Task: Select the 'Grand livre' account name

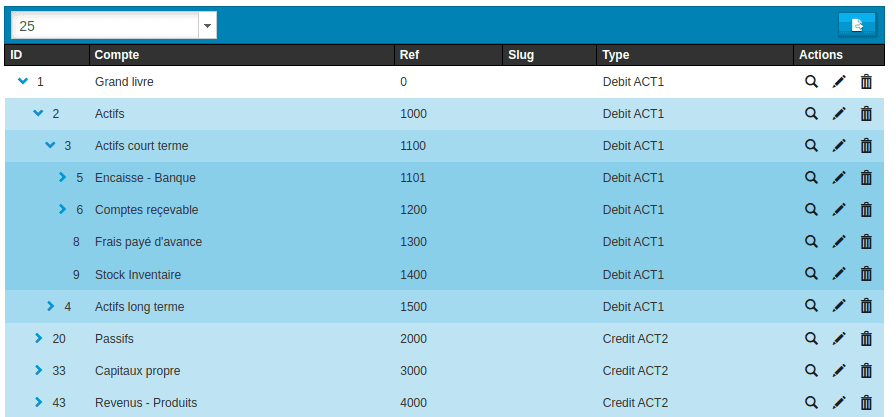Action: [124, 82]
